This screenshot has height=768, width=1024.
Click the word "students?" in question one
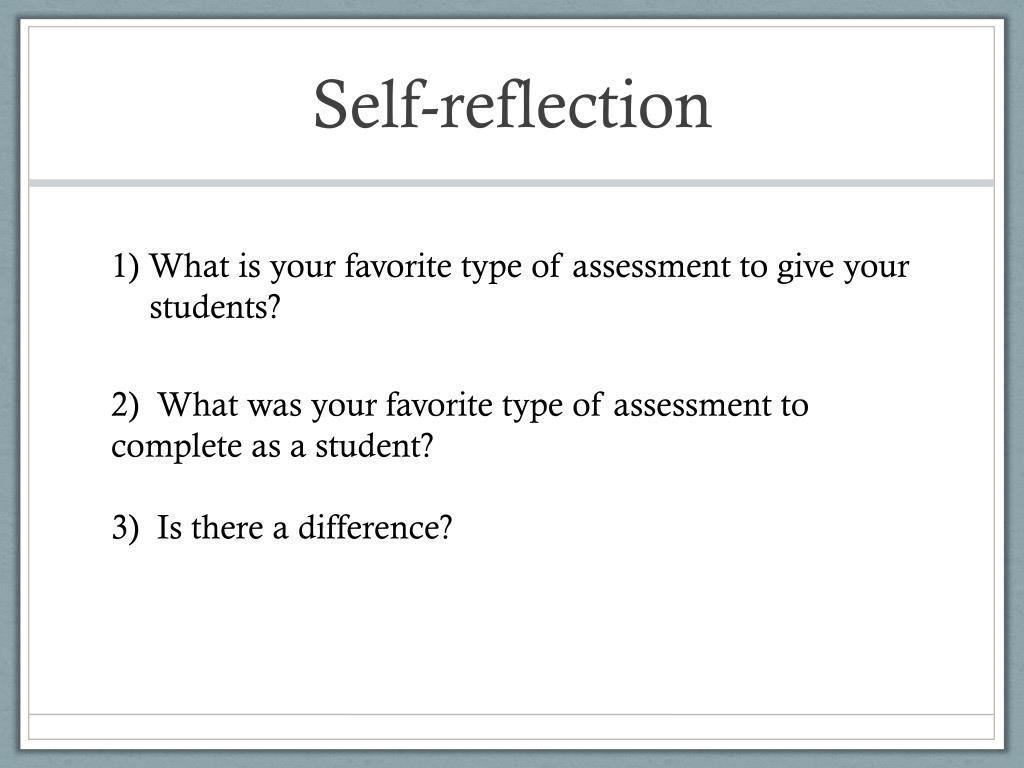215,307
